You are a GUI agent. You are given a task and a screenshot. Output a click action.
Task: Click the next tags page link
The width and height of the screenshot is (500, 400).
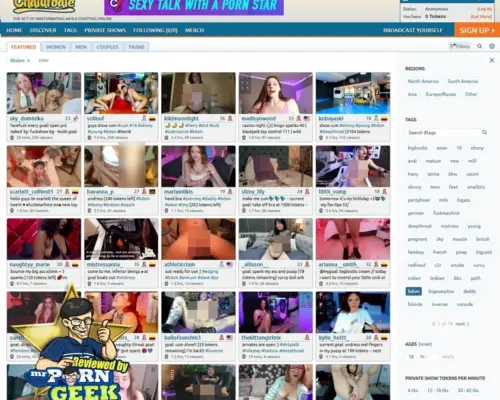click(x=462, y=324)
